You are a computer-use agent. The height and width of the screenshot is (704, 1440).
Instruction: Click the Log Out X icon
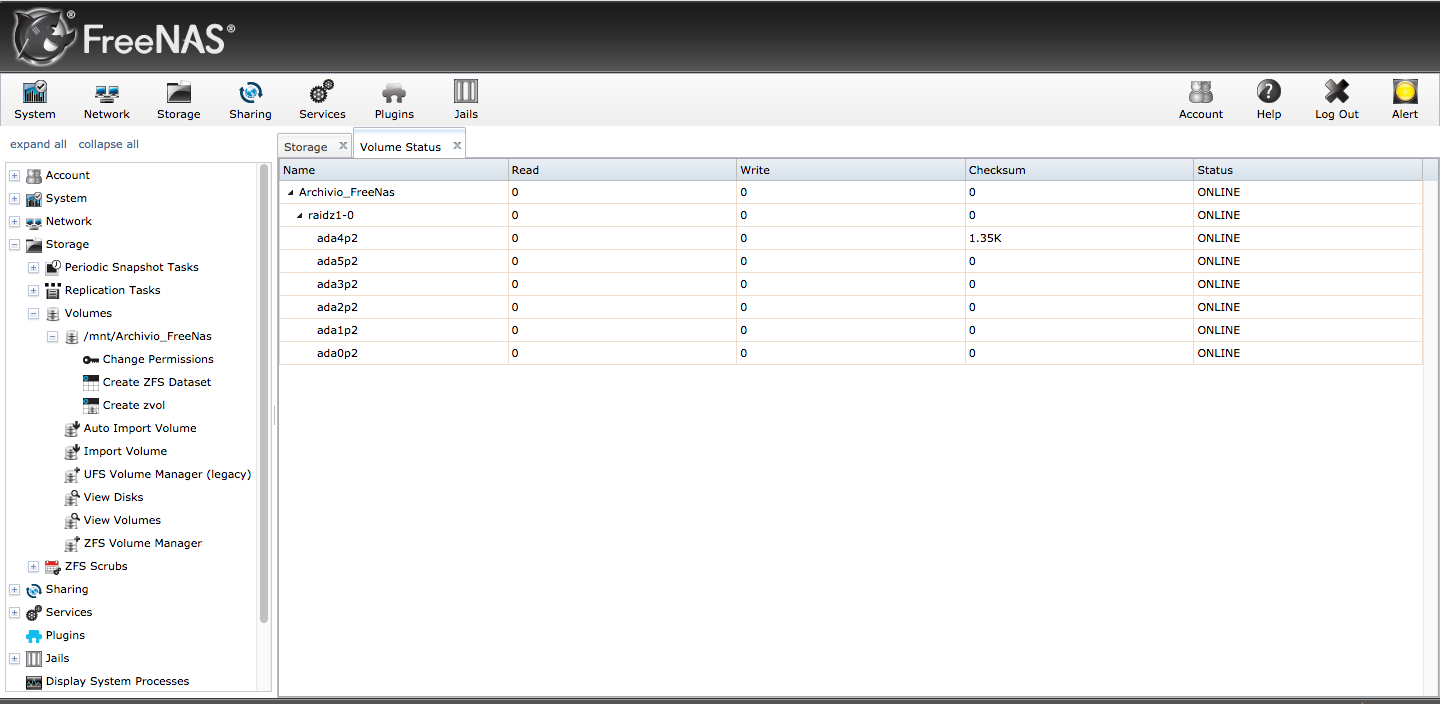[x=1337, y=92]
